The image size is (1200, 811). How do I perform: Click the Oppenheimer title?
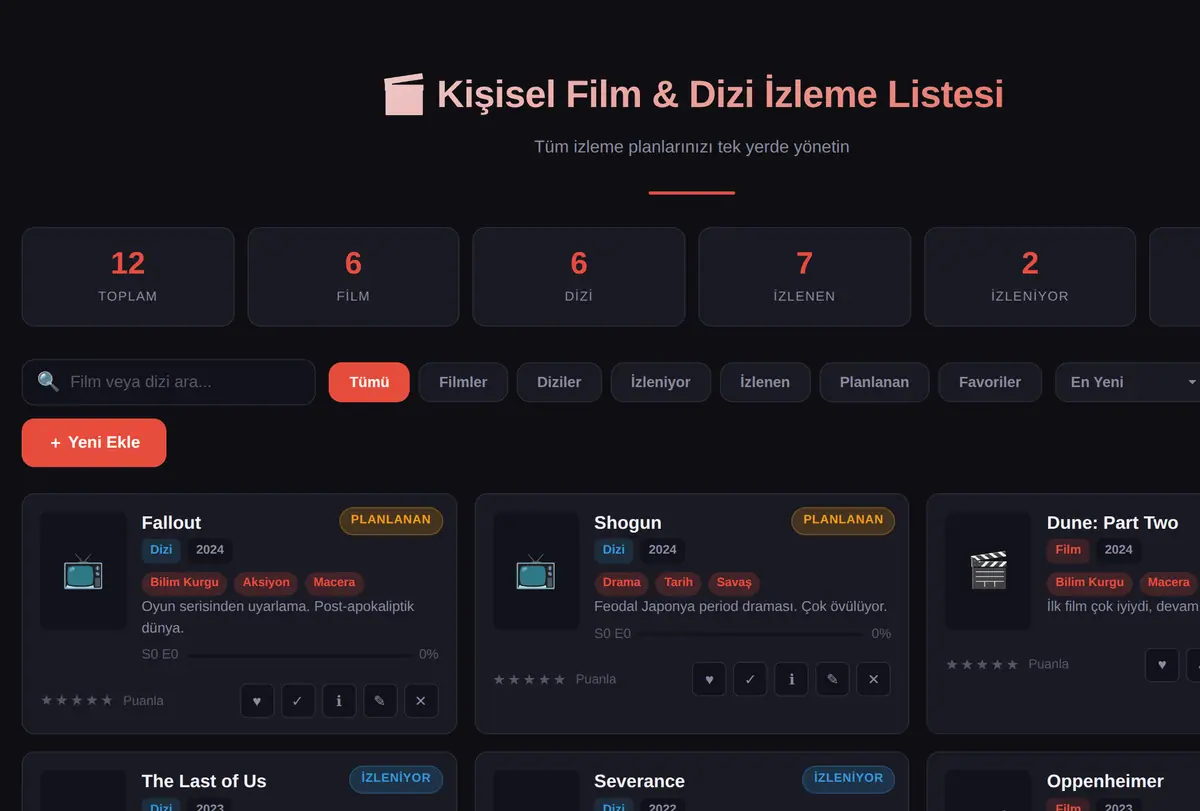click(x=1105, y=781)
